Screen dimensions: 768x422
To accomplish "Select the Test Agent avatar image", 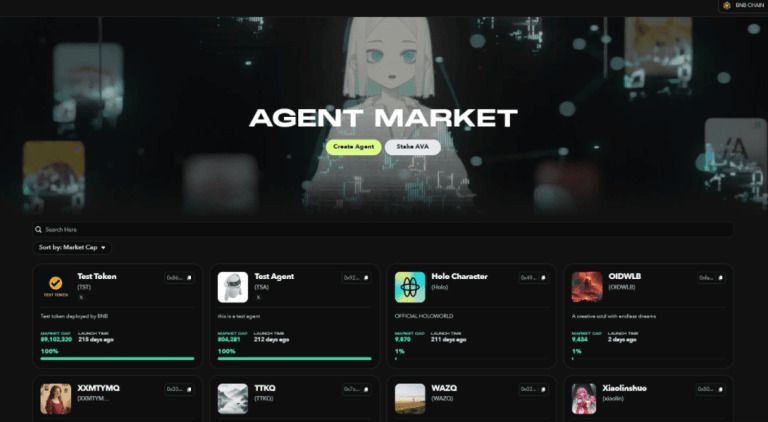I will [233, 287].
